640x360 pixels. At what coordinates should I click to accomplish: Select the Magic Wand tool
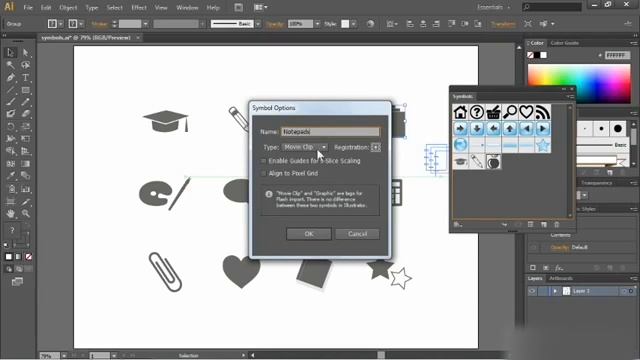click(x=11, y=65)
